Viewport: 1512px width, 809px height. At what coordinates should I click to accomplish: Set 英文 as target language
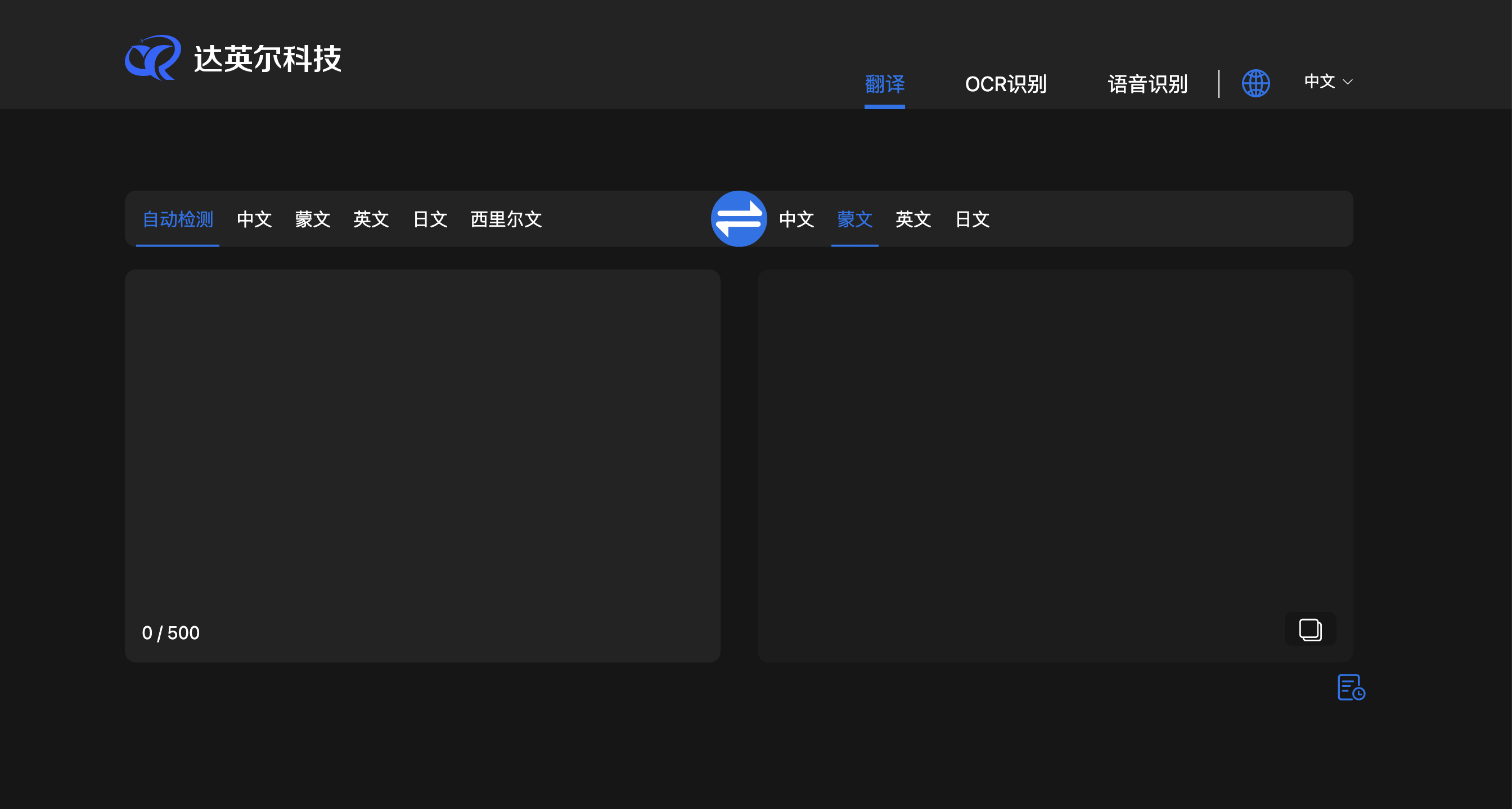[913, 219]
